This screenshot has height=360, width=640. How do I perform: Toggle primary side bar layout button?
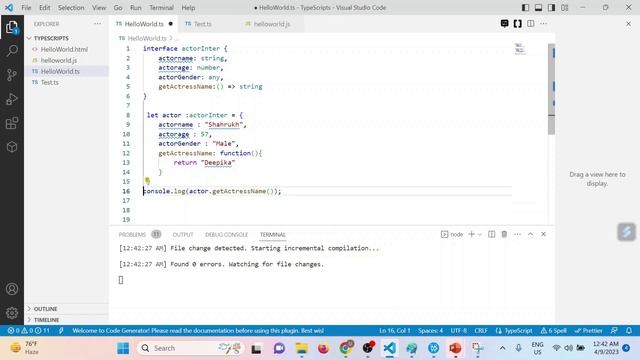pyautogui.click(x=526, y=8)
